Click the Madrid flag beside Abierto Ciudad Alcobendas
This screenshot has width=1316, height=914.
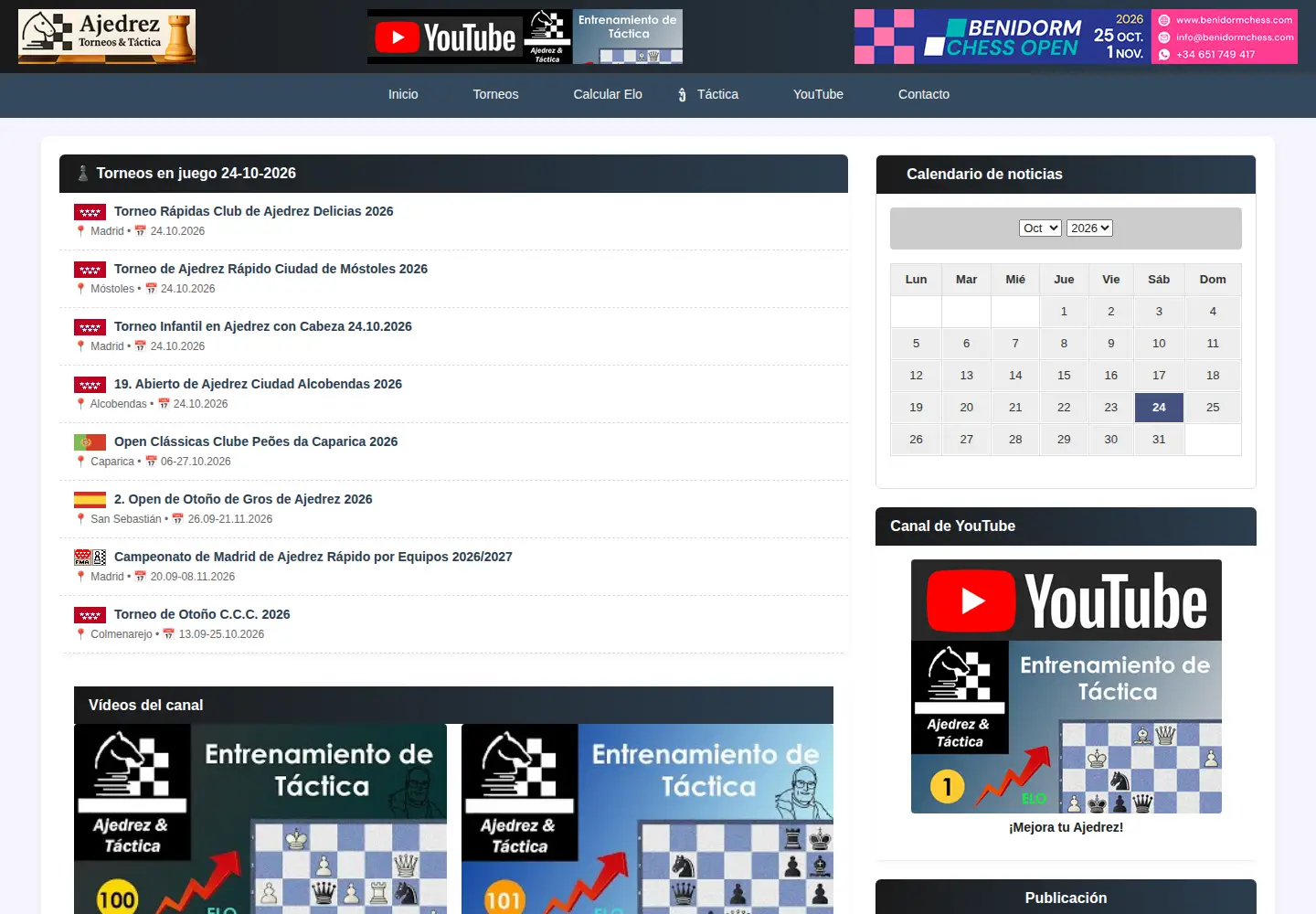90,385
